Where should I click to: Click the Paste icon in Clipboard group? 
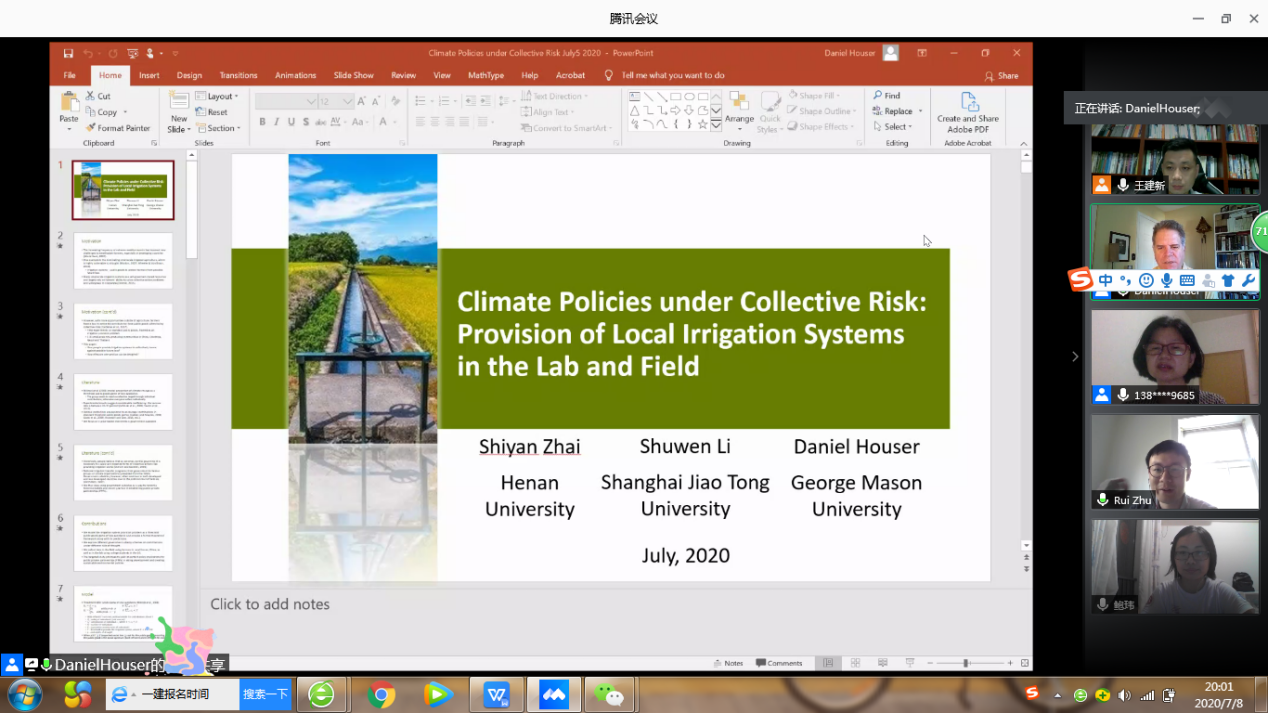69,104
